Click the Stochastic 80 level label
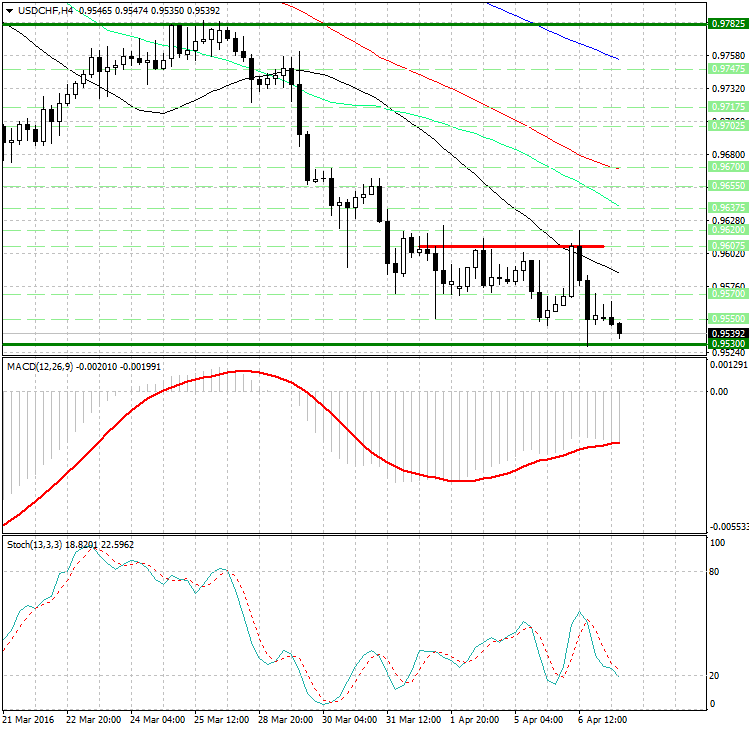The width and height of the screenshot is (749, 731). tap(714, 572)
